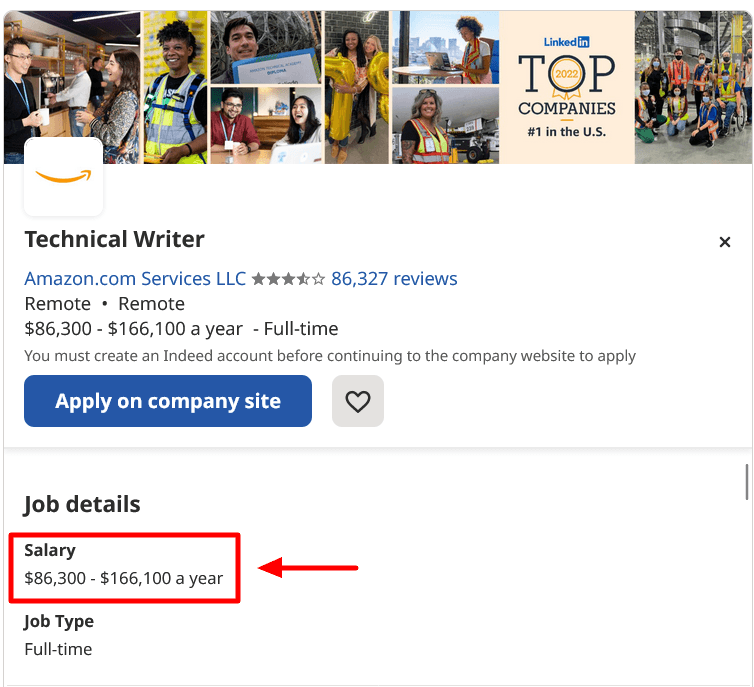This screenshot has height=687, width=754.
Task: Click the LinkedIn logo in the banner
Action: pyautogui.click(x=566, y=42)
